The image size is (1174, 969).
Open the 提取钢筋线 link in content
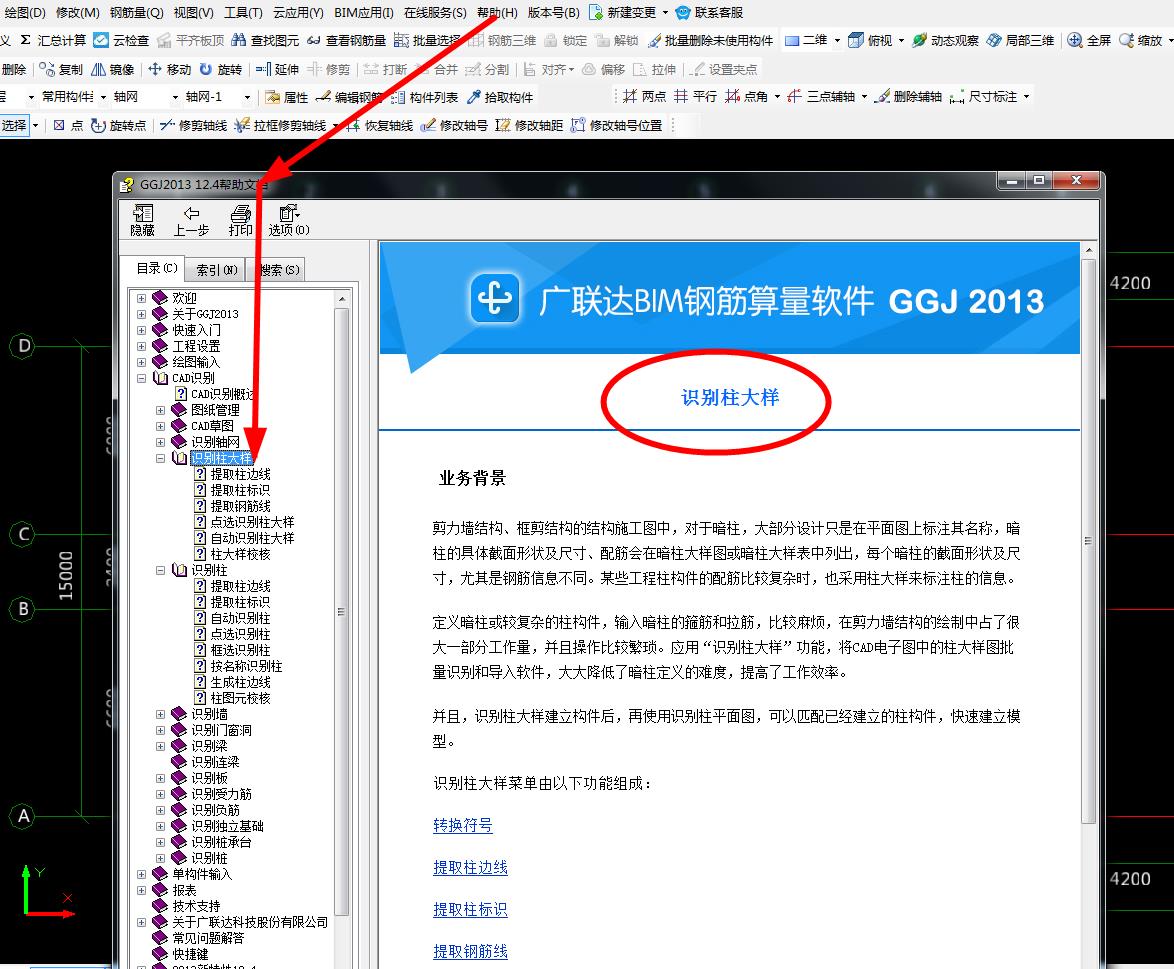pos(470,951)
